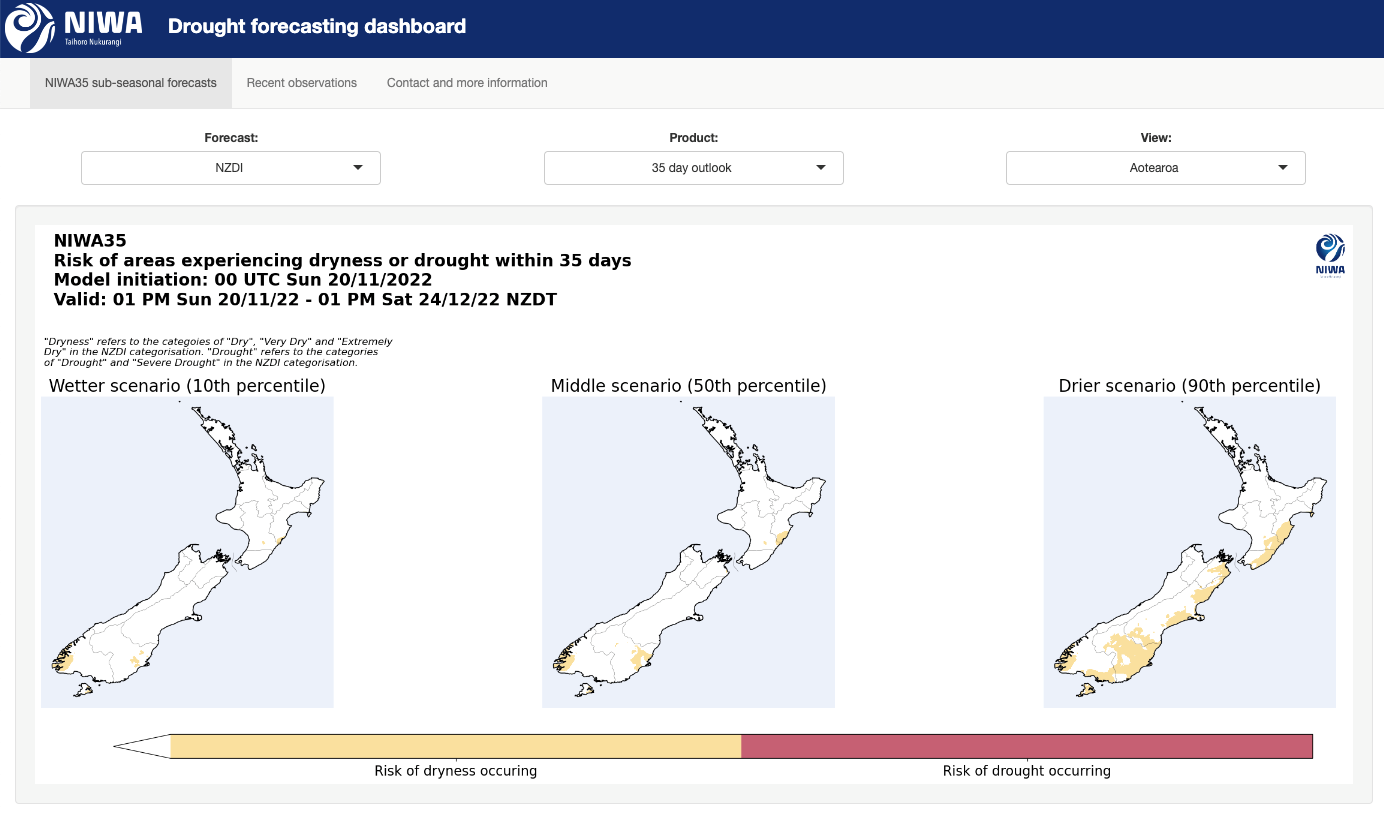1384x831 pixels.
Task: Click the red drought segment of the legend bar
Action: pos(1027,745)
